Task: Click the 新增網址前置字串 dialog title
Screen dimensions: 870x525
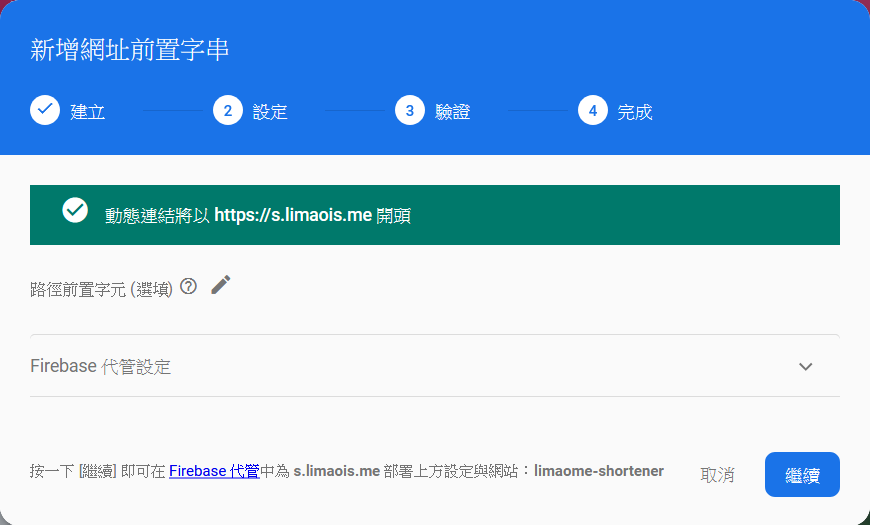Action: (129, 49)
